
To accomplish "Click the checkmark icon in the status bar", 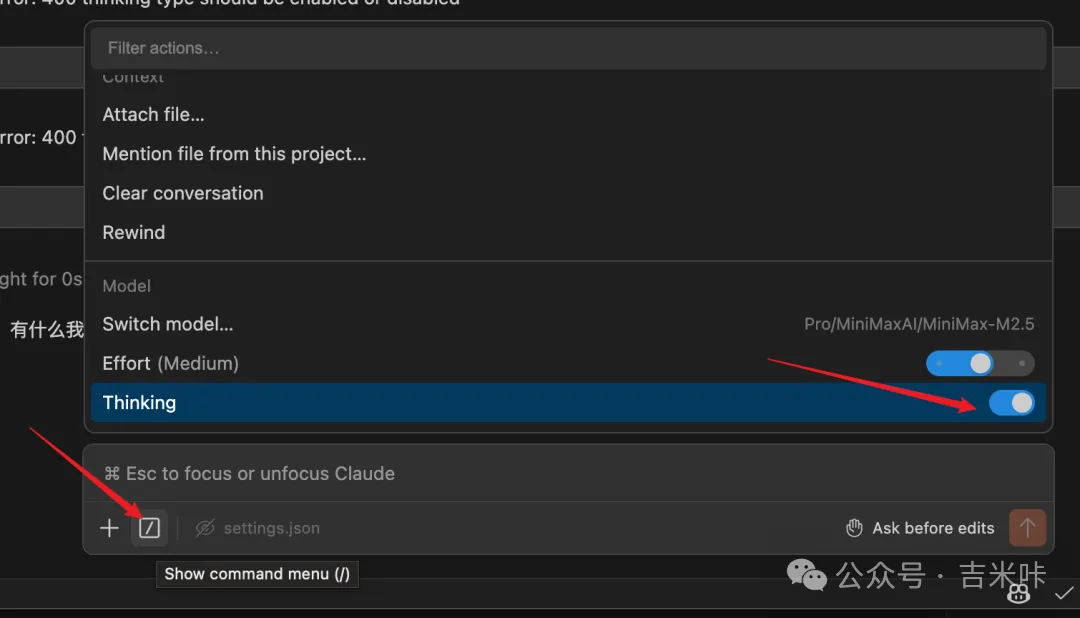I will (1064, 593).
